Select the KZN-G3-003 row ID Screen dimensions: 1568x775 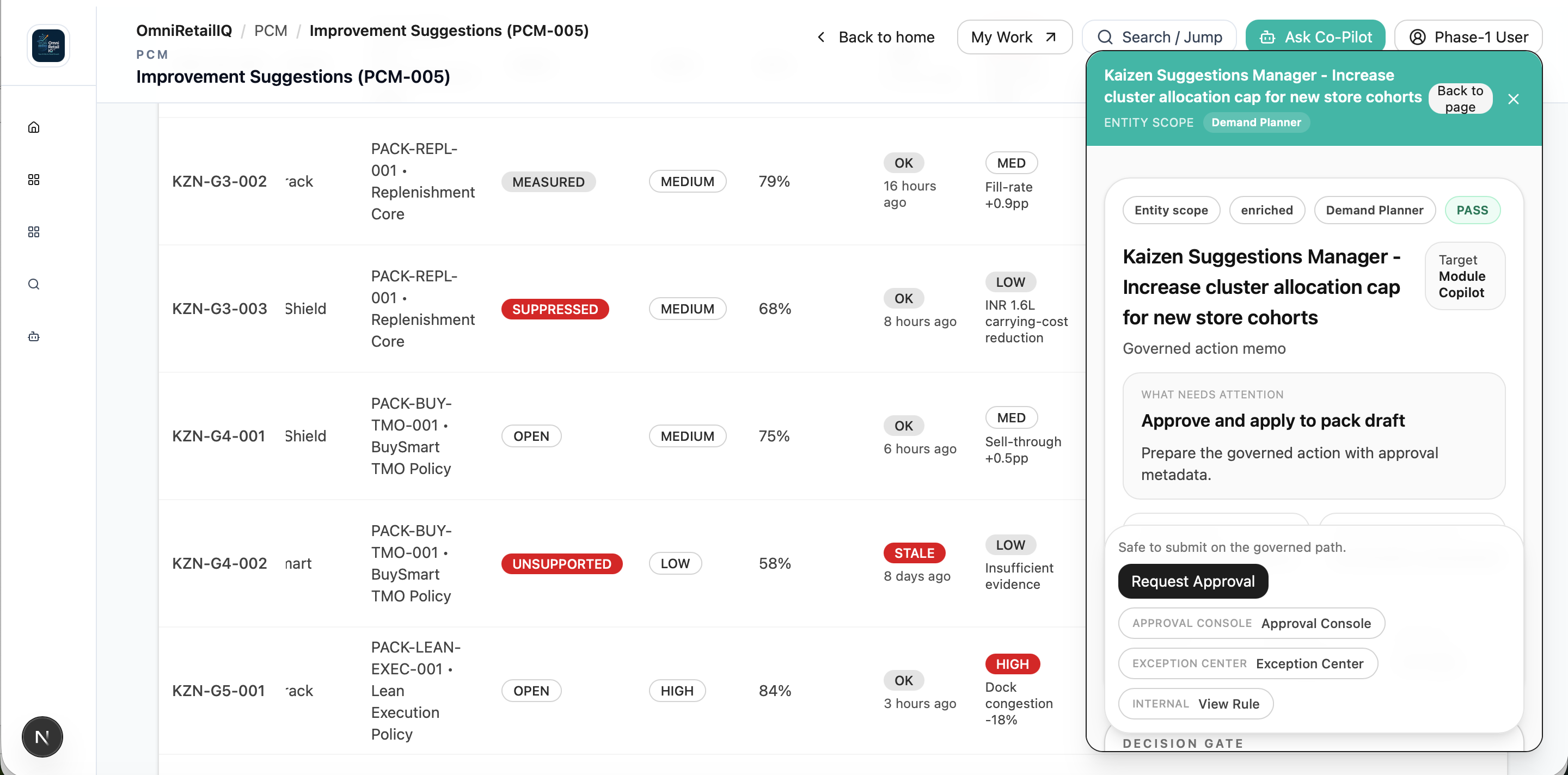click(219, 309)
